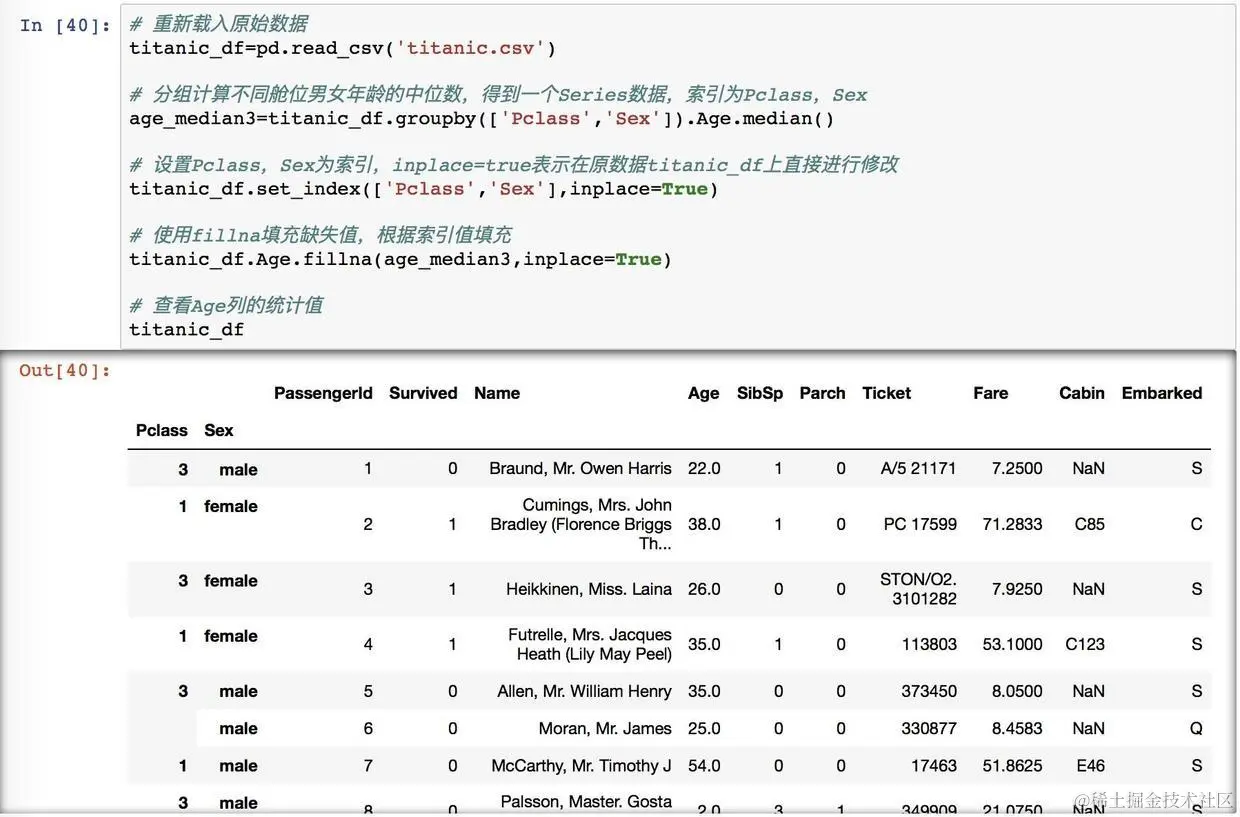
Task: Click the Sex index header
Action: point(219,430)
